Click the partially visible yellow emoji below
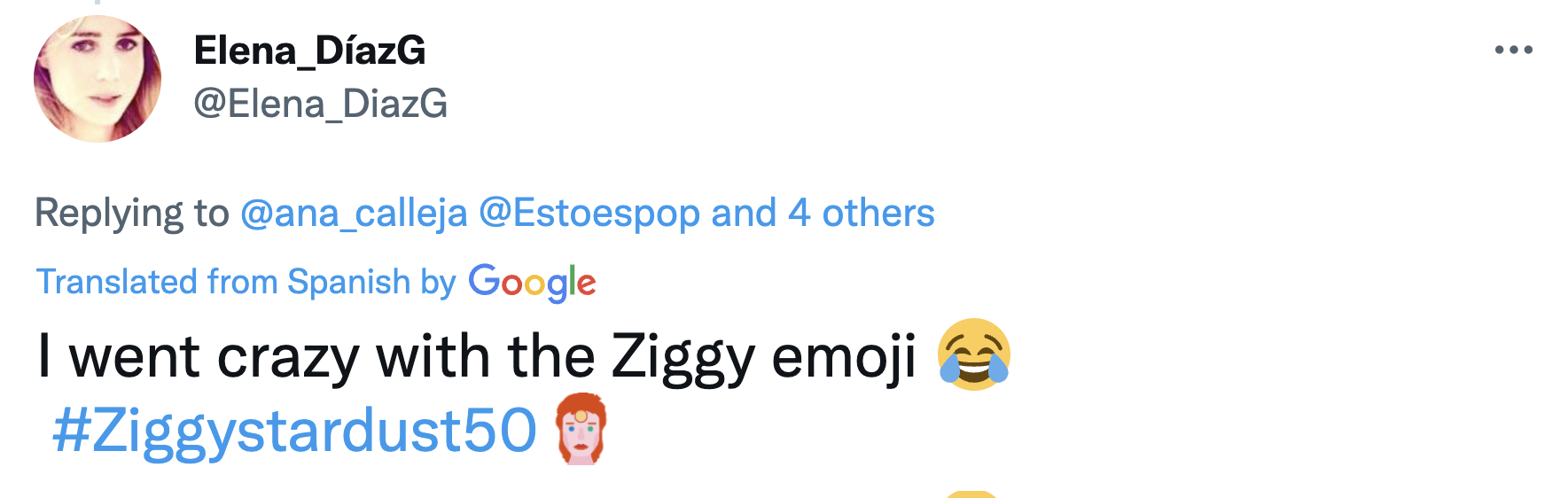Image resolution: width=1568 pixels, height=498 pixels. [971, 493]
